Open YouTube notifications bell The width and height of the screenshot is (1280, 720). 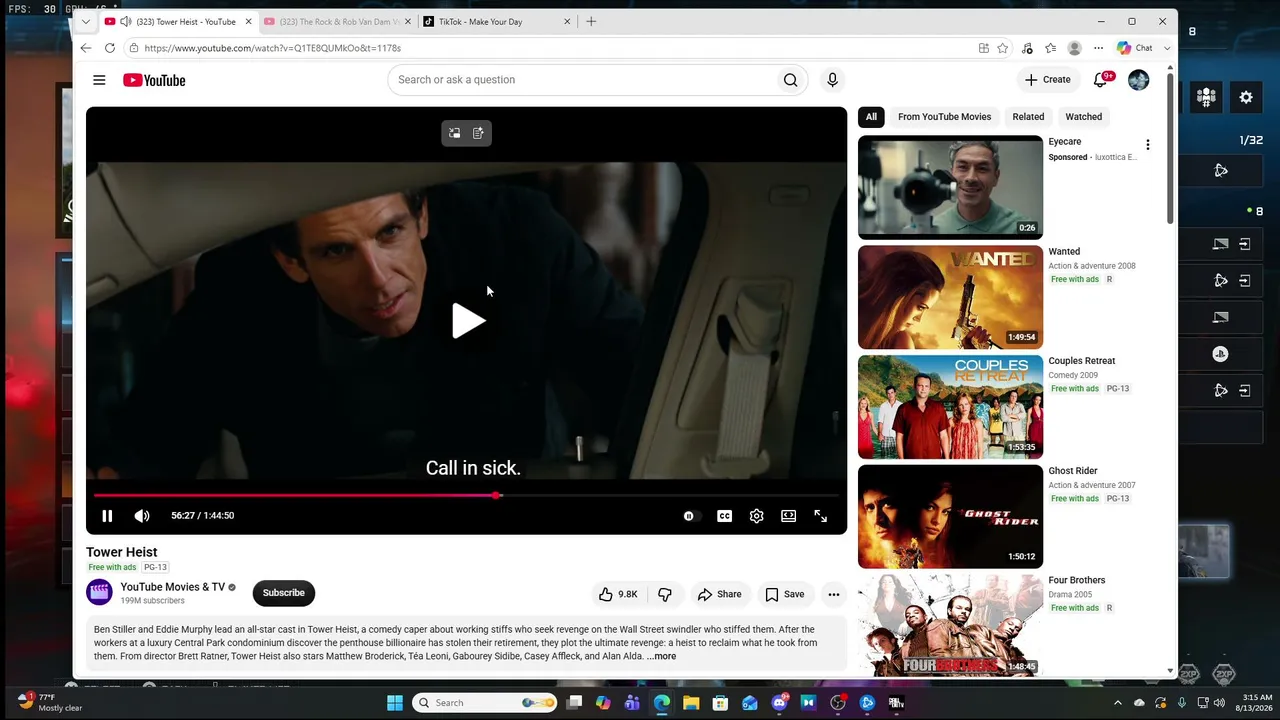coord(1101,80)
